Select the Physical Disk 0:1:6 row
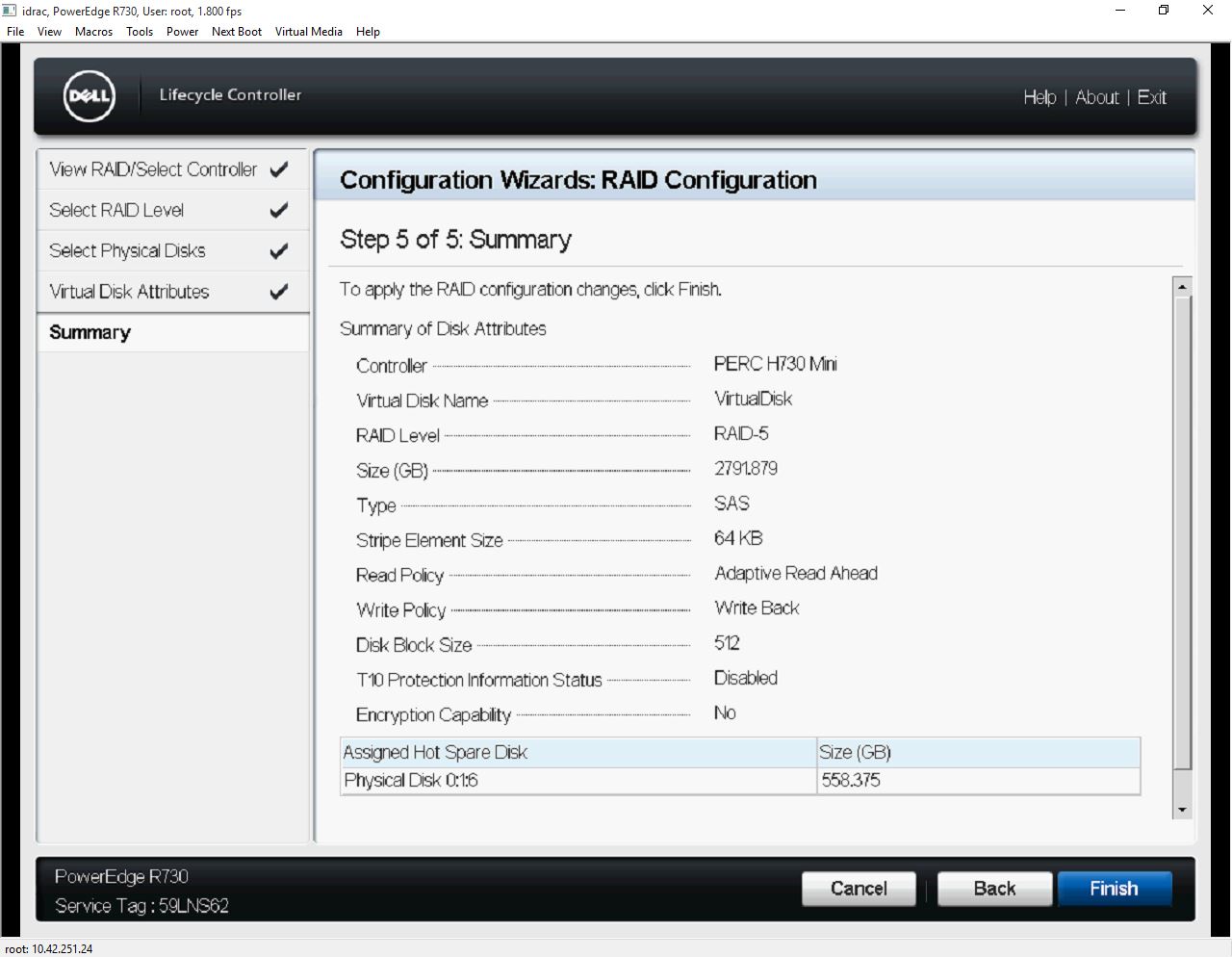The width and height of the screenshot is (1232, 957). point(741,780)
